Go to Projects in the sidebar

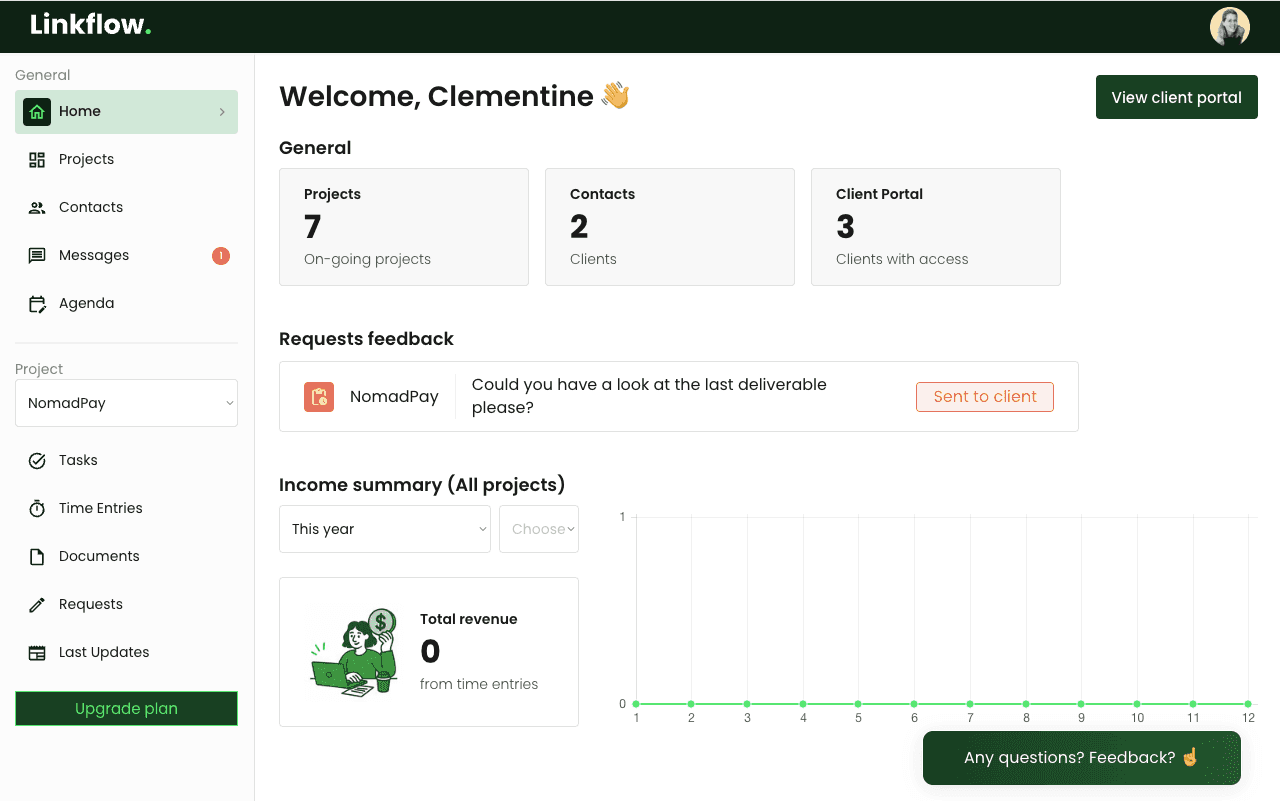(x=126, y=160)
